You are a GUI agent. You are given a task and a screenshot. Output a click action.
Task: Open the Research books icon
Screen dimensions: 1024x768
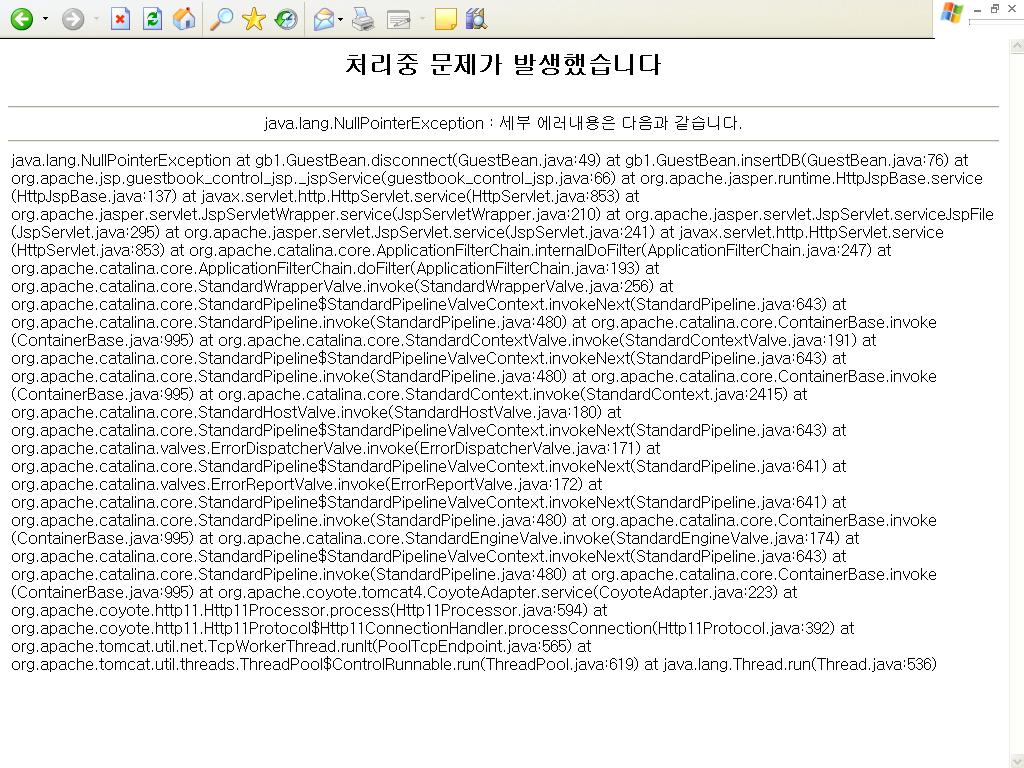pos(476,19)
